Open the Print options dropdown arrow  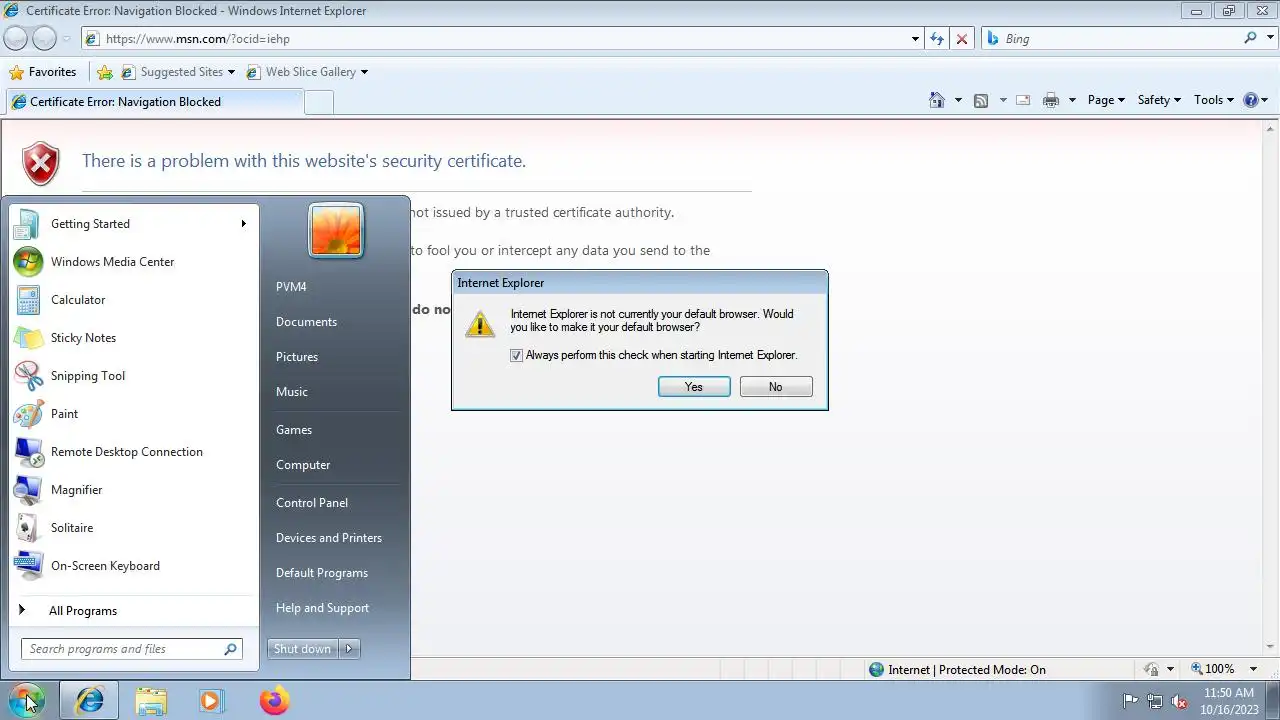click(1072, 100)
